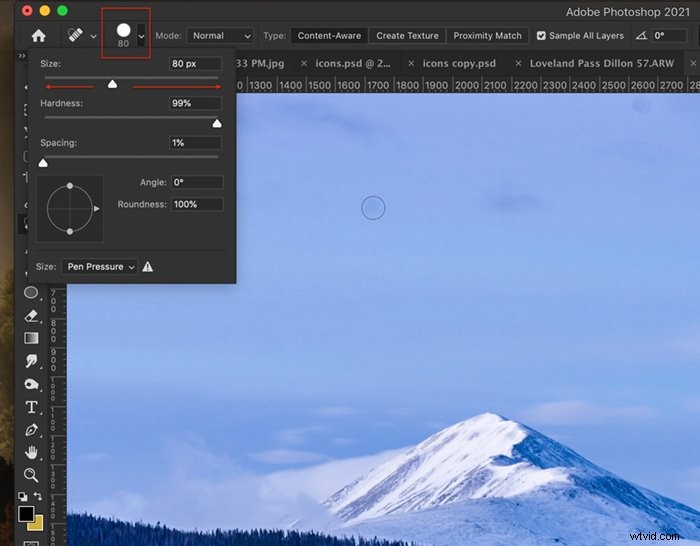Image resolution: width=700 pixels, height=546 pixels.
Task: Click the warning triangle beside Pen Pressure
Action: (148, 267)
